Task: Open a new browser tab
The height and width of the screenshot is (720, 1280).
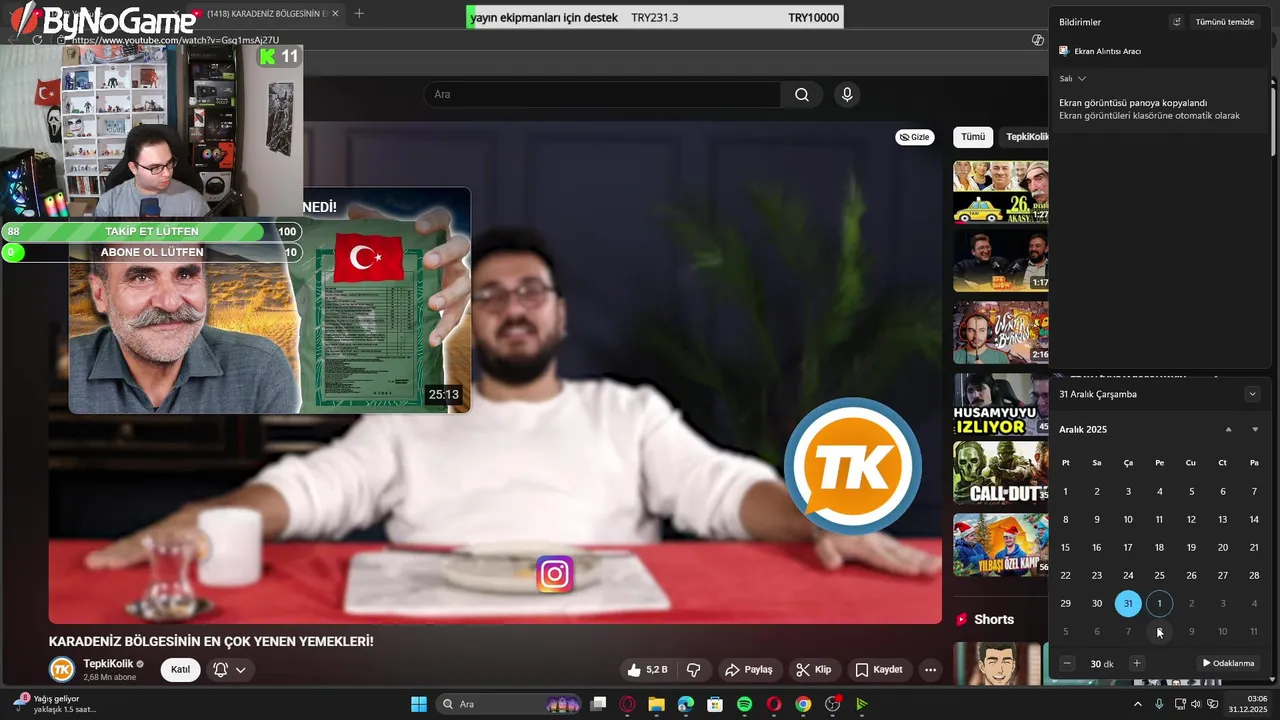Action: (359, 14)
